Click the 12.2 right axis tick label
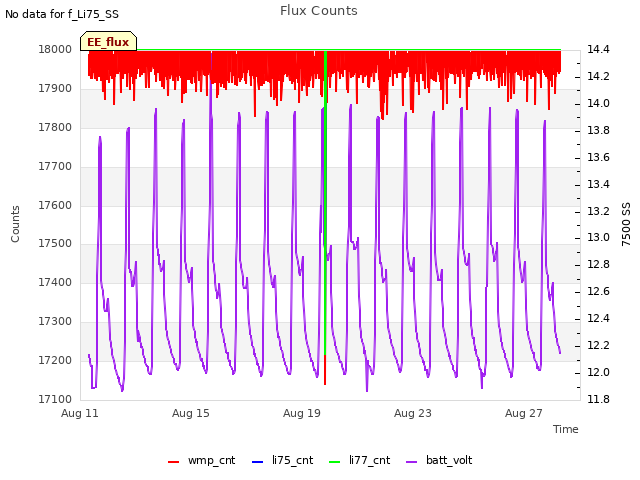The width and height of the screenshot is (640, 480). coord(598,345)
